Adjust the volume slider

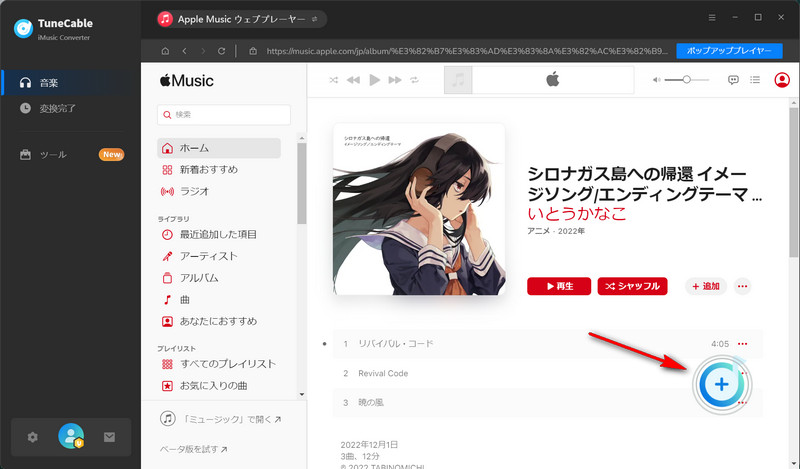pyautogui.click(x=687, y=80)
